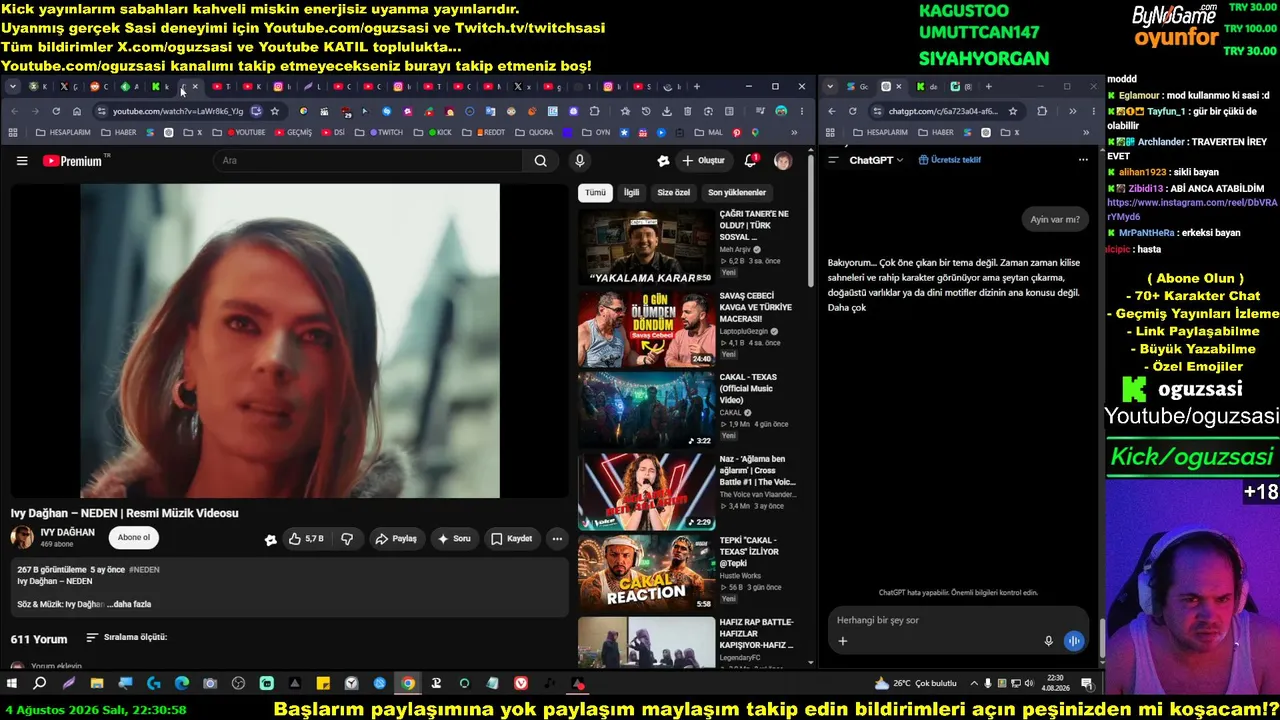Screen dimensions: 1280x720
Task: Reload the YouTube page
Action: click(x=56, y=111)
